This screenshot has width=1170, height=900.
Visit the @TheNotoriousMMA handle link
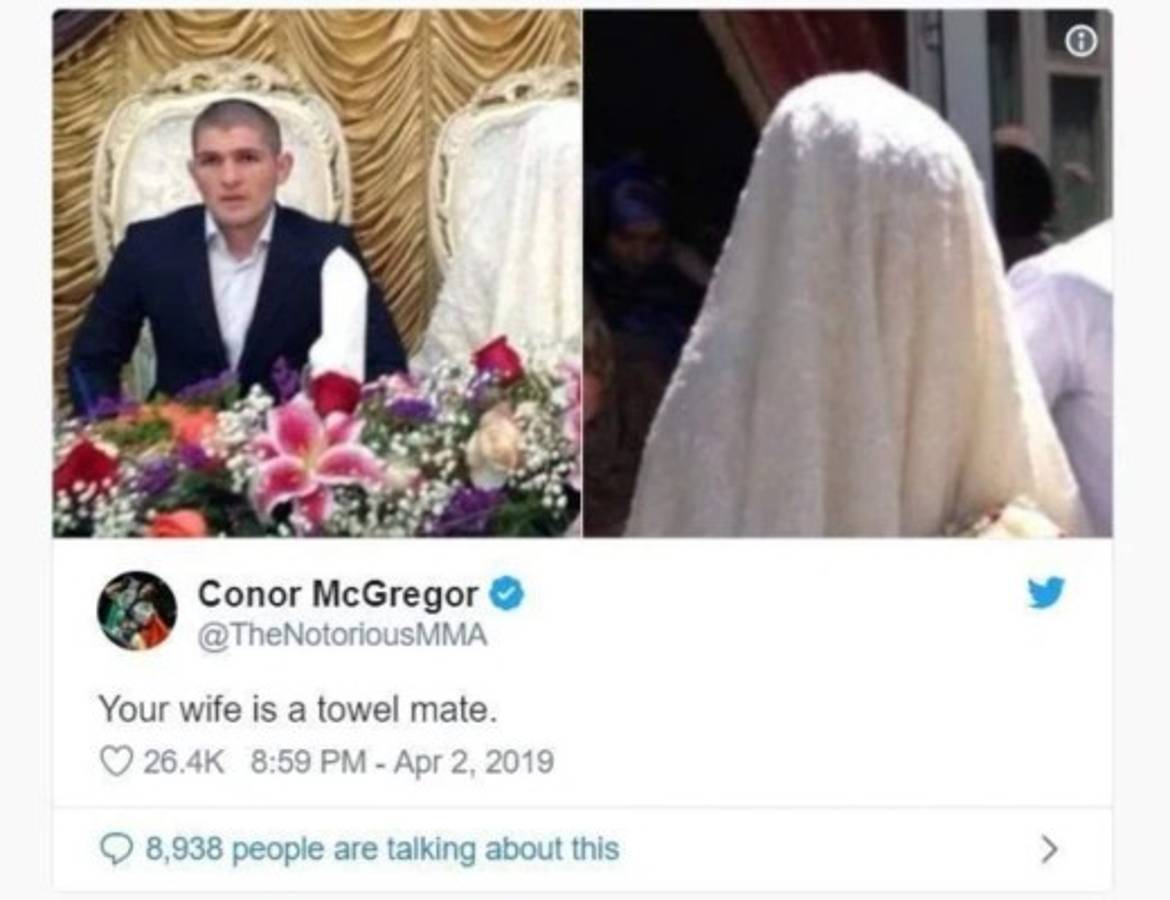click(x=342, y=635)
